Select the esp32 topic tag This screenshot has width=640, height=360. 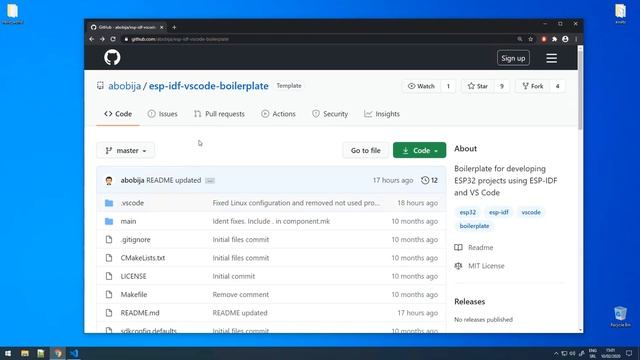pos(468,212)
